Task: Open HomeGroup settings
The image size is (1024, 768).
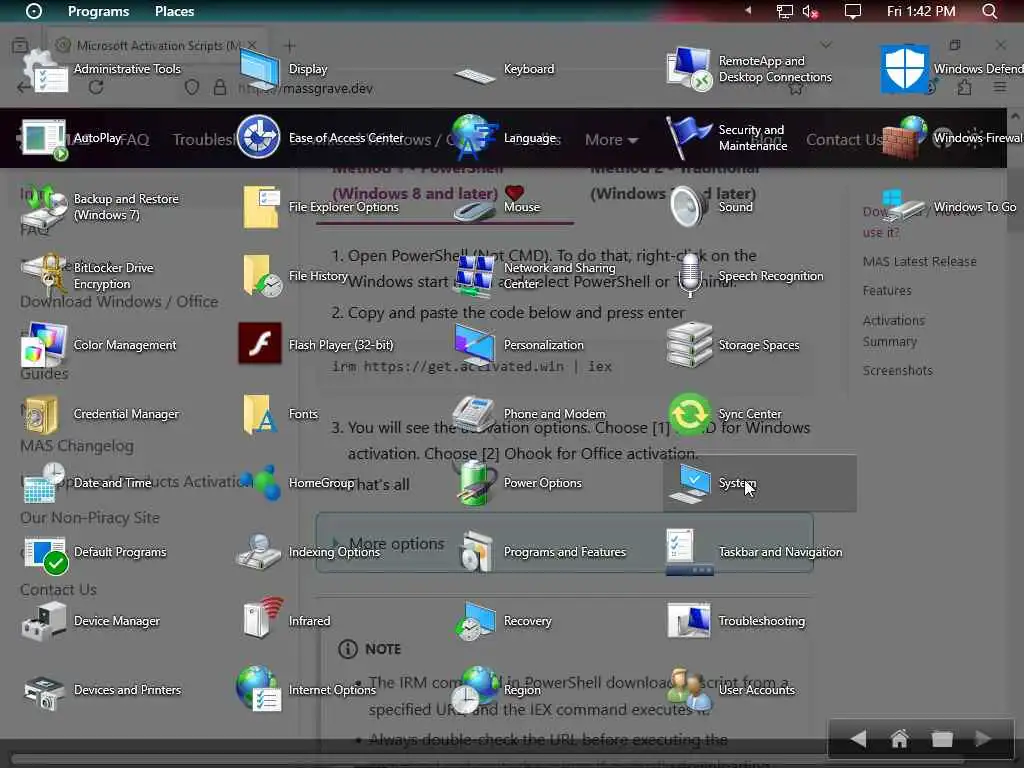Action: [x=297, y=483]
